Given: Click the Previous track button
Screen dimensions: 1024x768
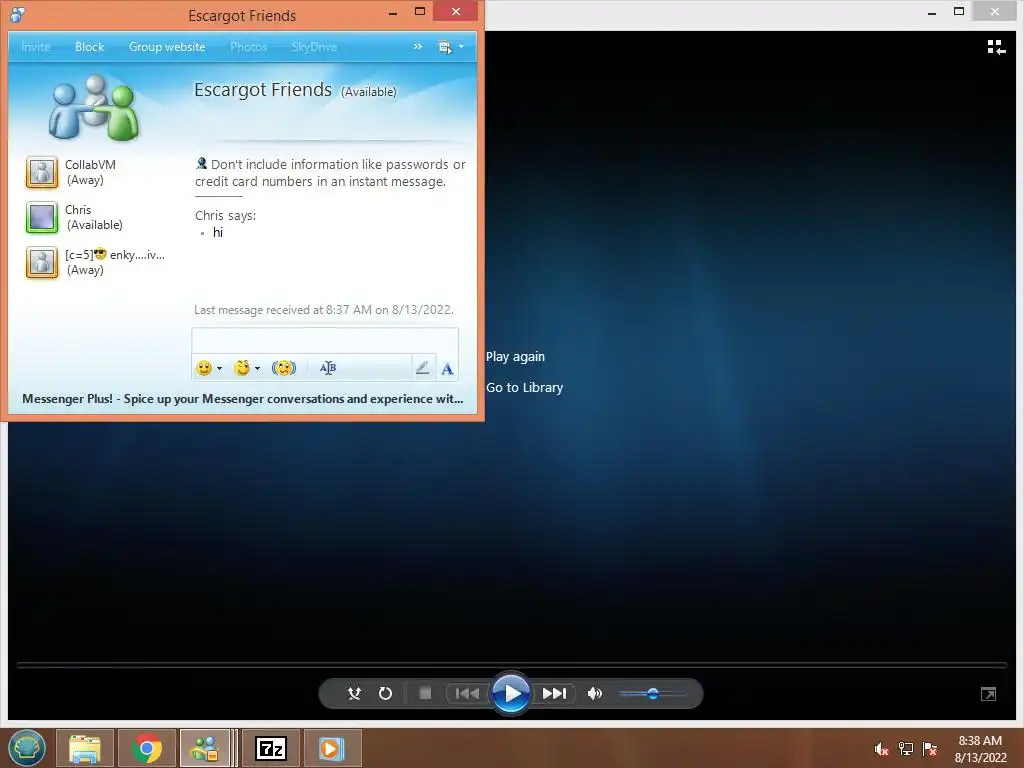Looking at the screenshot, I should pos(467,694).
